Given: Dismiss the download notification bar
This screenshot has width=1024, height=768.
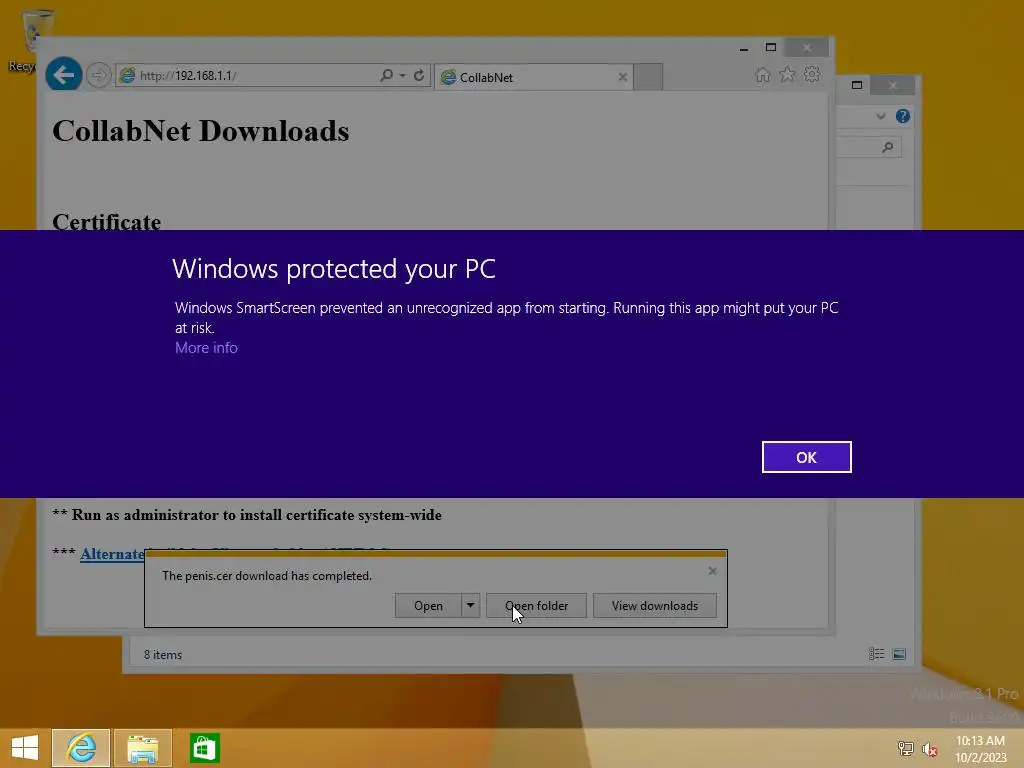Looking at the screenshot, I should [712, 571].
